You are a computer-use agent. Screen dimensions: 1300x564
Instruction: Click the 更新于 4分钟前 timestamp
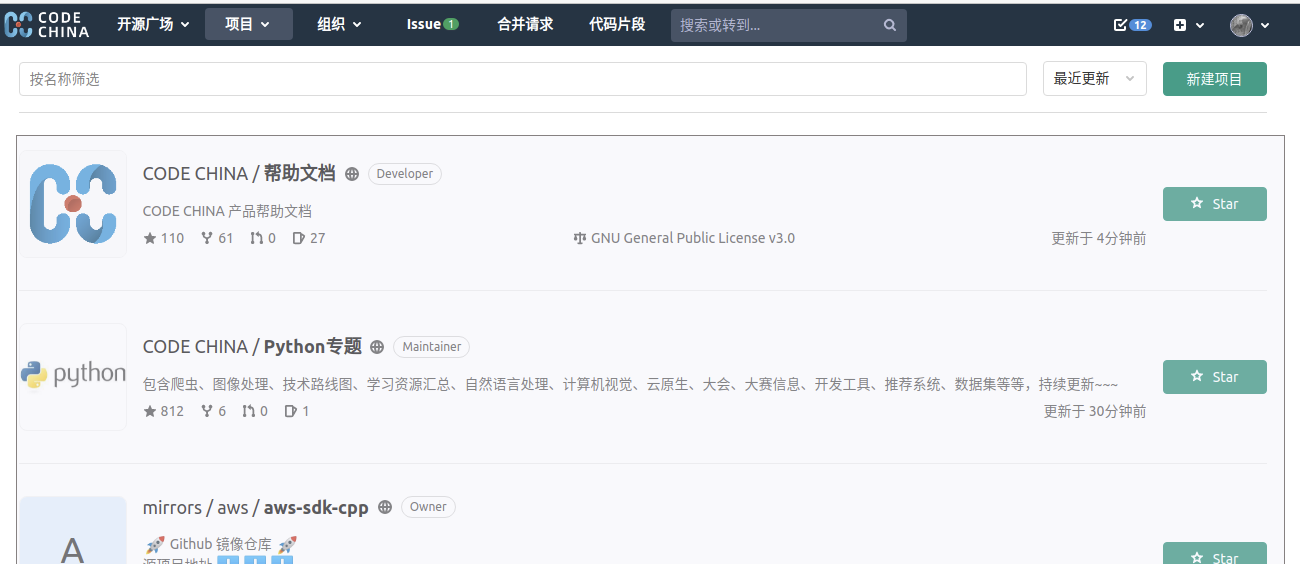pyautogui.click(x=1099, y=238)
